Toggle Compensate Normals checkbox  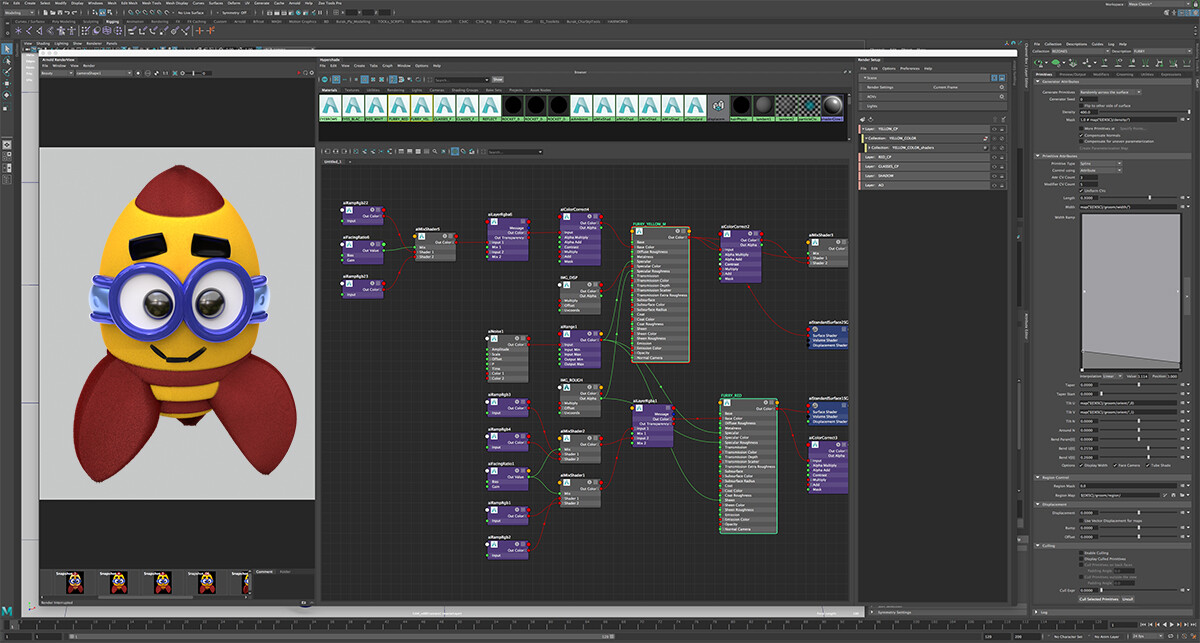pos(1082,134)
